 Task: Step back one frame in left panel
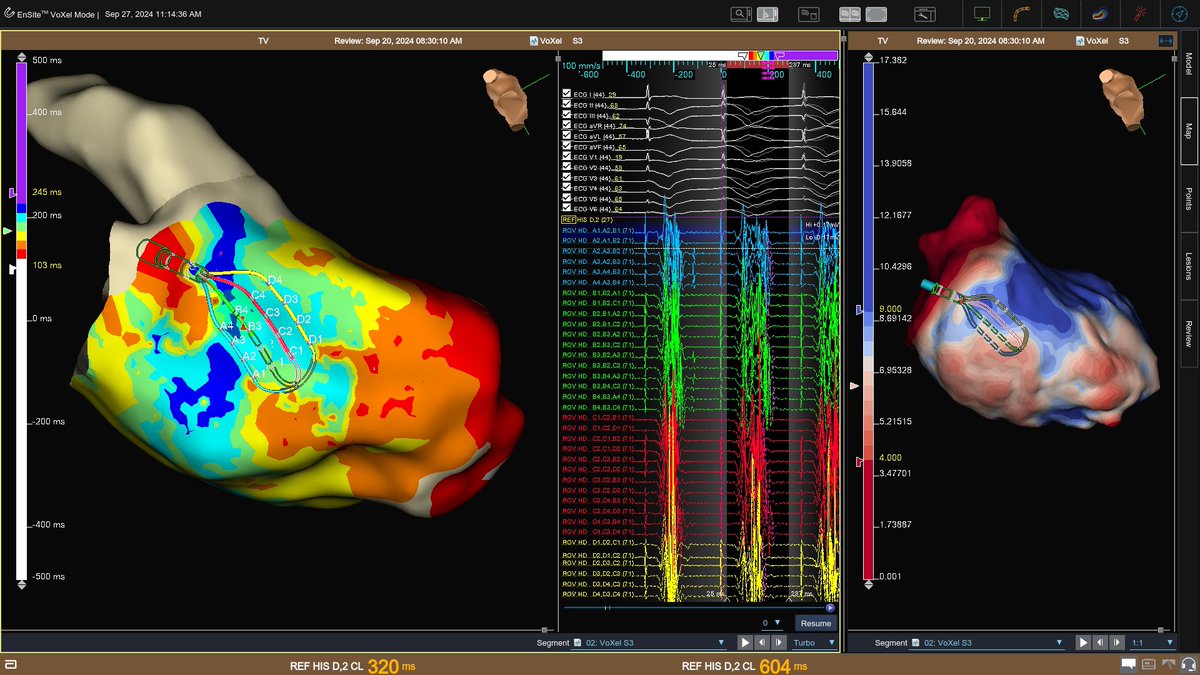pyautogui.click(x=761, y=642)
